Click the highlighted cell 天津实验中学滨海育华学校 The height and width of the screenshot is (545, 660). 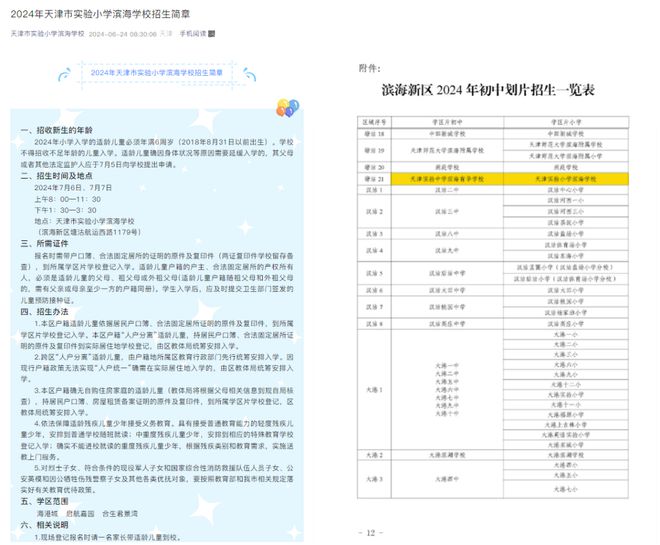(447, 179)
